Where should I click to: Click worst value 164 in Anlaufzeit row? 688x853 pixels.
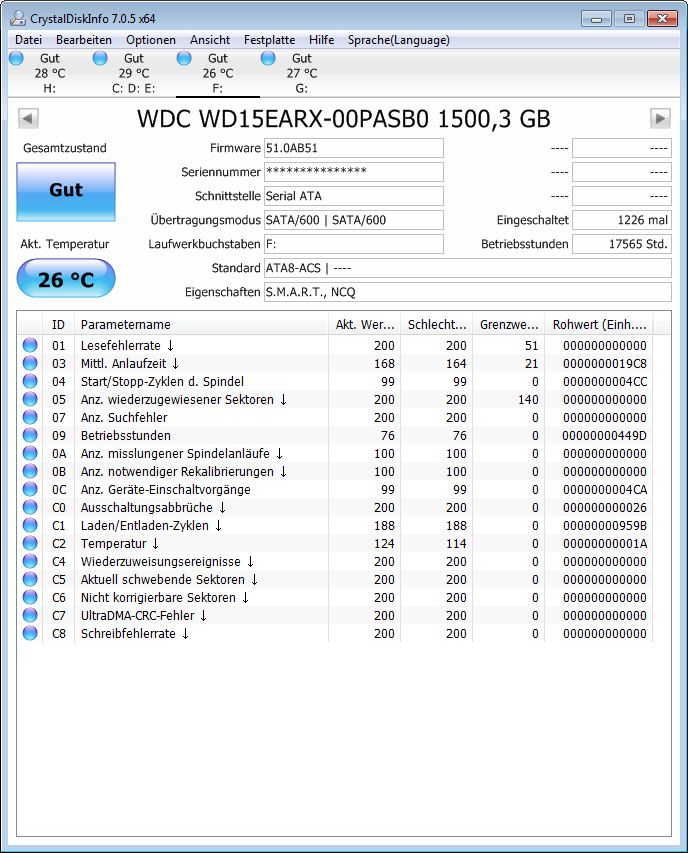pyautogui.click(x=456, y=363)
